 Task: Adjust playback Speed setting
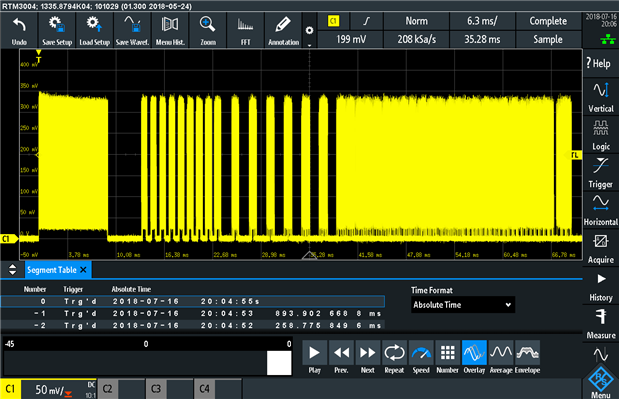pyautogui.click(x=421, y=357)
